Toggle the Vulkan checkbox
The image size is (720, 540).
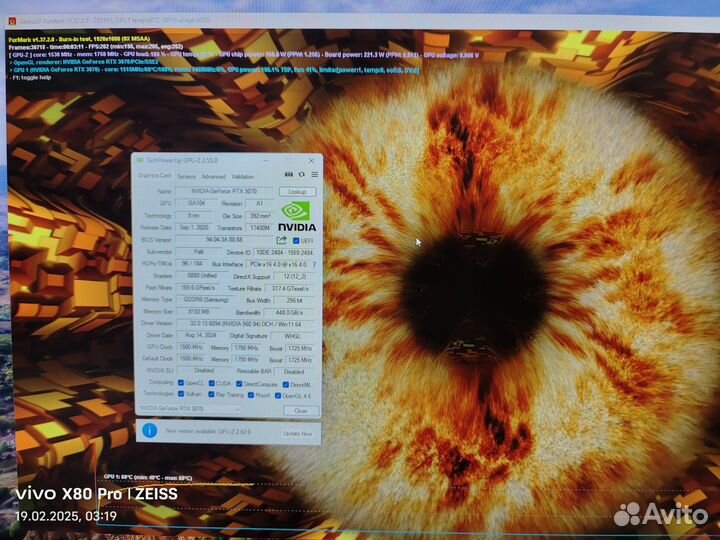click(181, 394)
